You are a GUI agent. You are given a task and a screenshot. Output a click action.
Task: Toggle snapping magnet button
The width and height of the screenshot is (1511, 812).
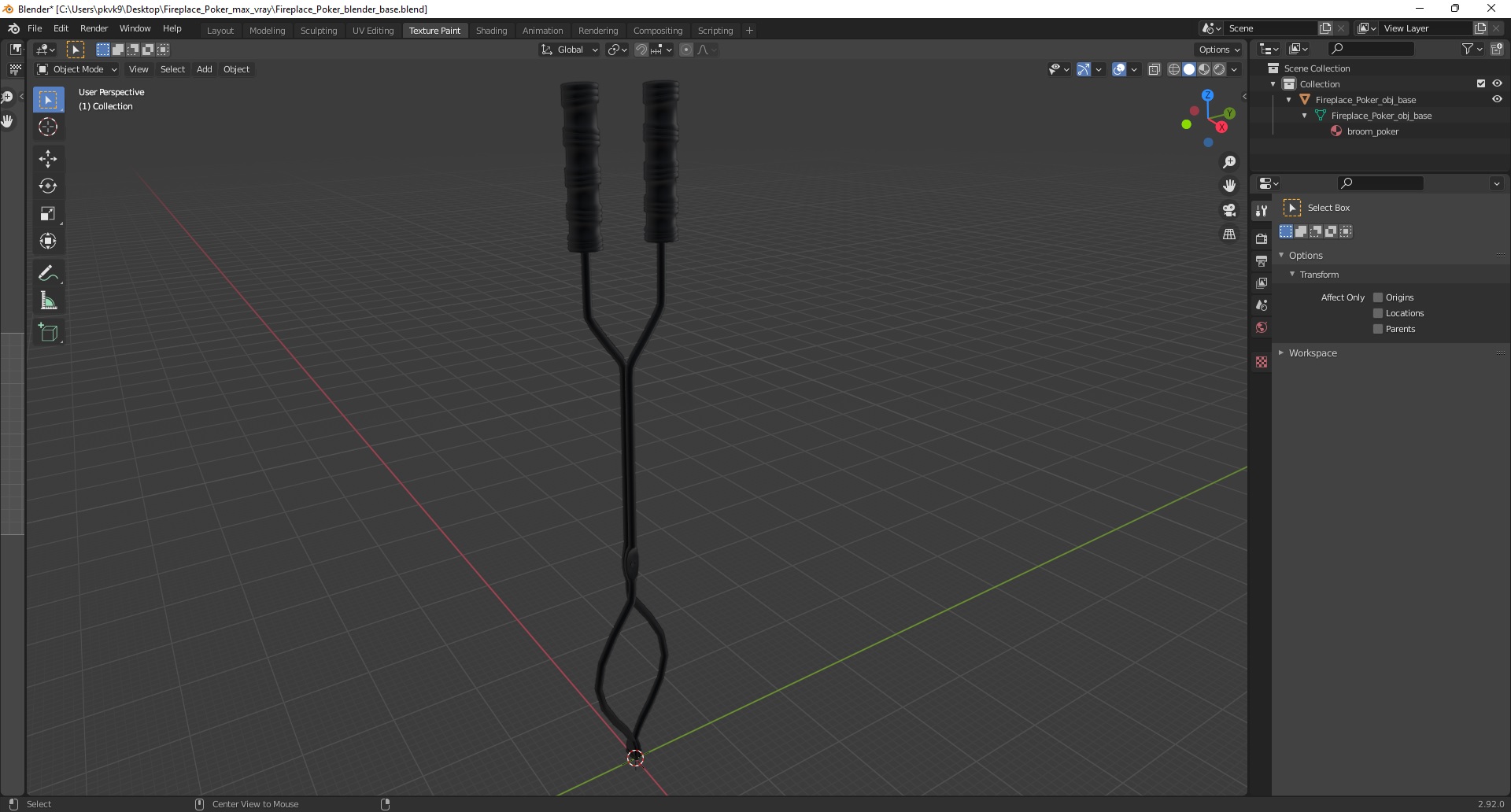pyautogui.click(x=641, y=50)
